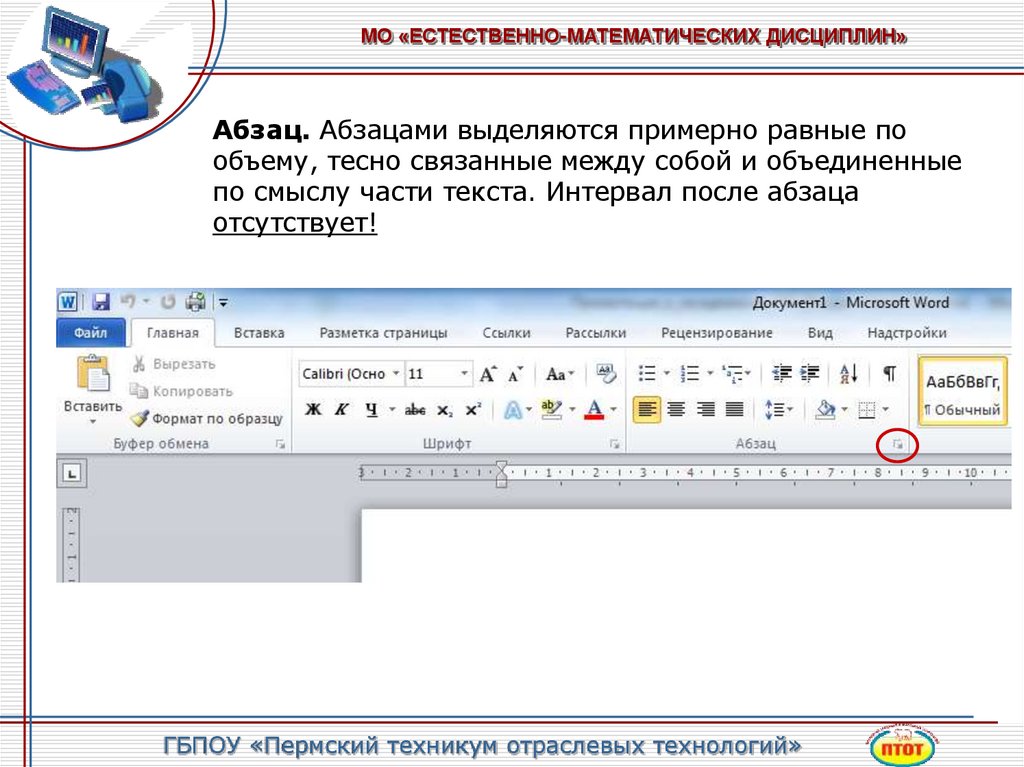Select the Обычный style thumbnail
This screenshot has width=1024, height=767.
[963, 392]
